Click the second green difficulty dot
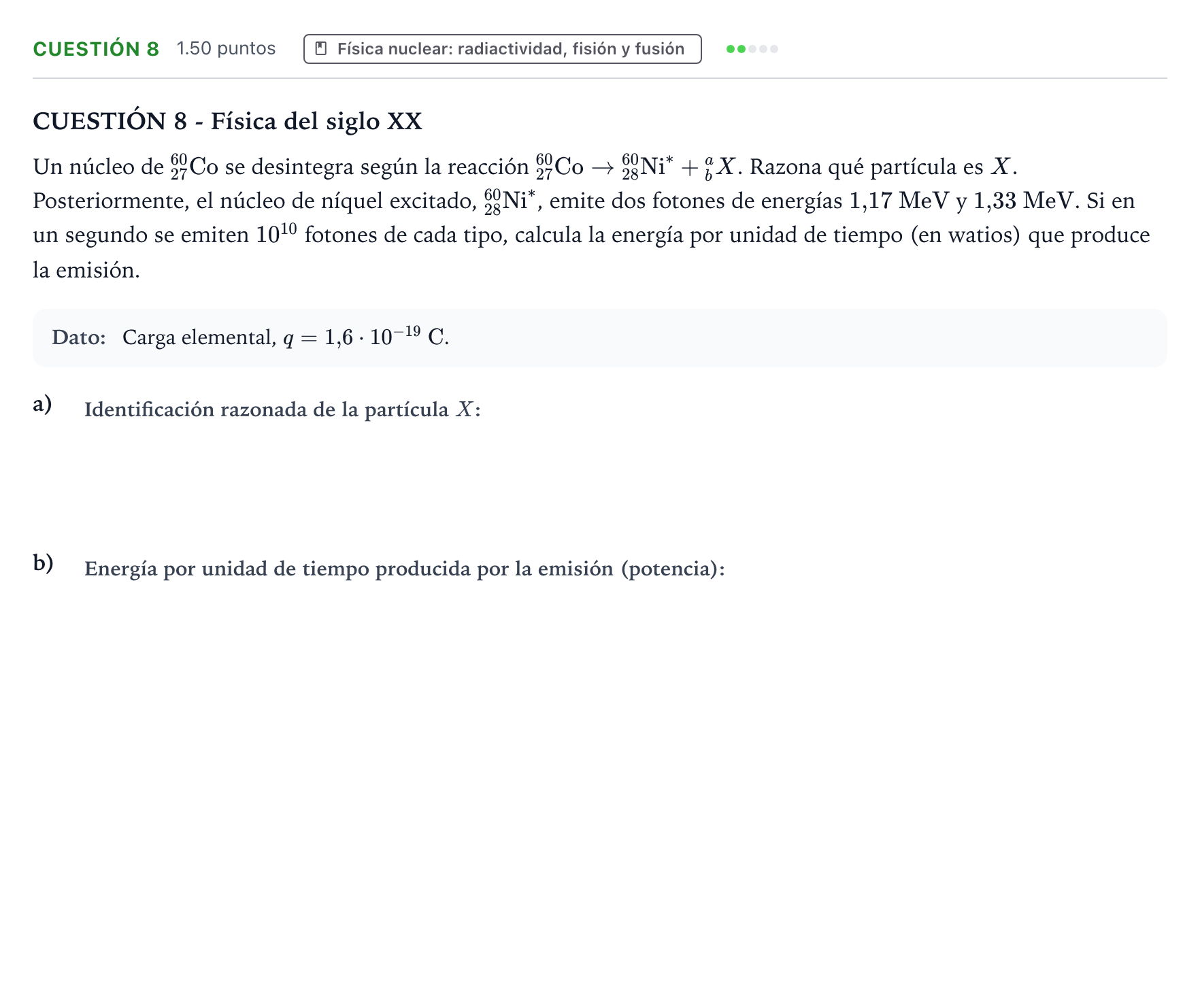This screenshot has height=1008, width=1200. click(x=741, y=49)
